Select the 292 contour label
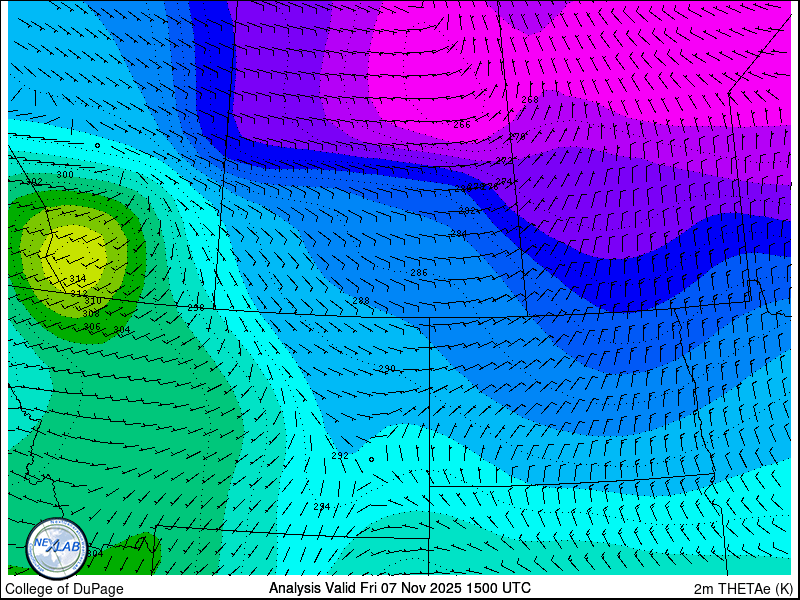Screen dimensions: 800x600 [340, 456]
